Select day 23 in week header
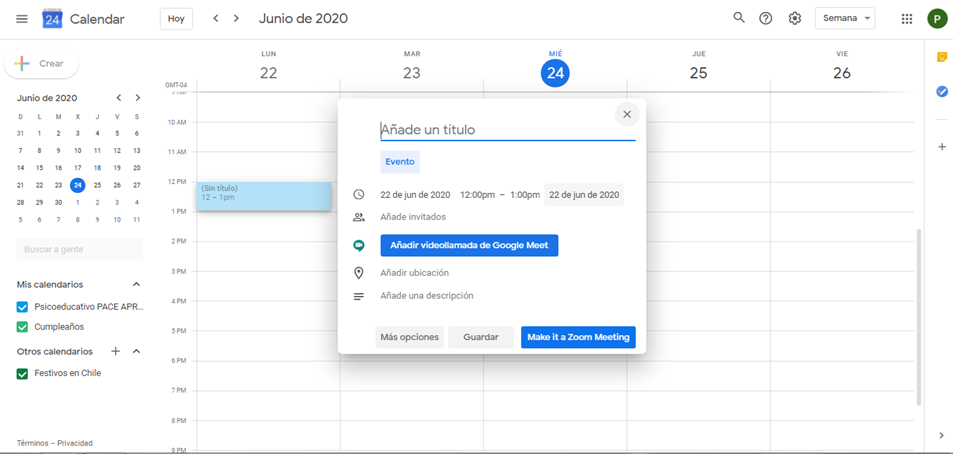The image size is (953, 455). pos(411,74)
